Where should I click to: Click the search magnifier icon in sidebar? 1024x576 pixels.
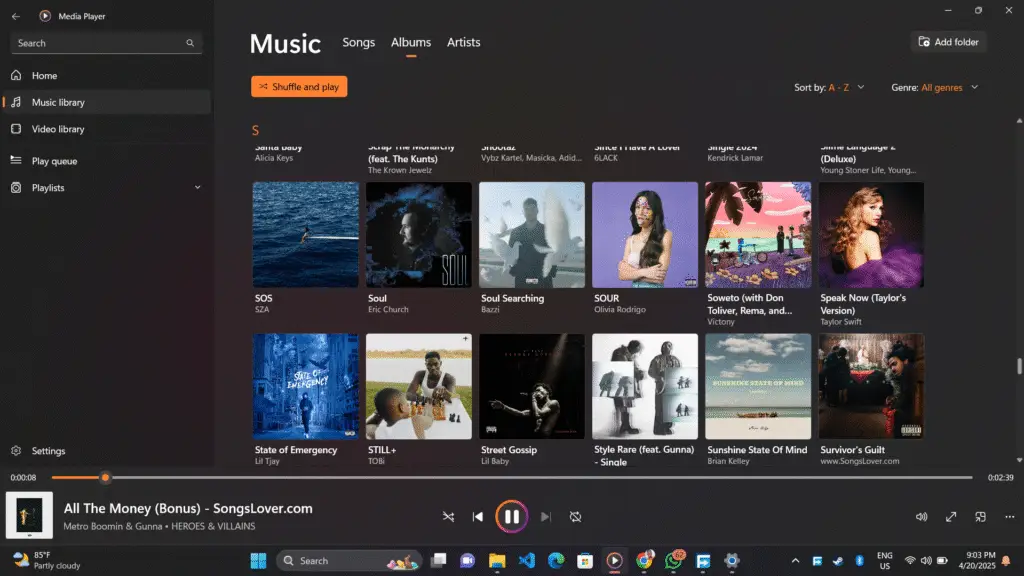pyautogui.click(x=190, y=43)
